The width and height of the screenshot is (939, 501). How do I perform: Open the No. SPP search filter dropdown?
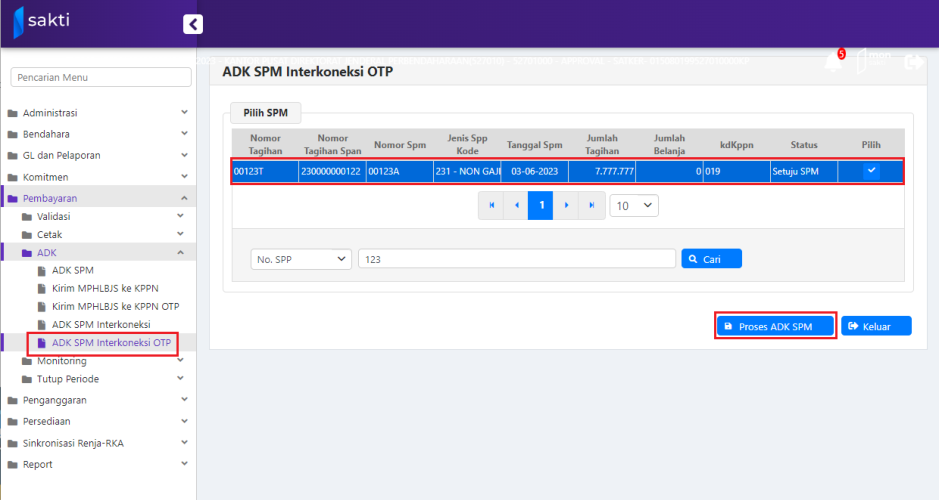pyautogui.click(x=301, y=259)
